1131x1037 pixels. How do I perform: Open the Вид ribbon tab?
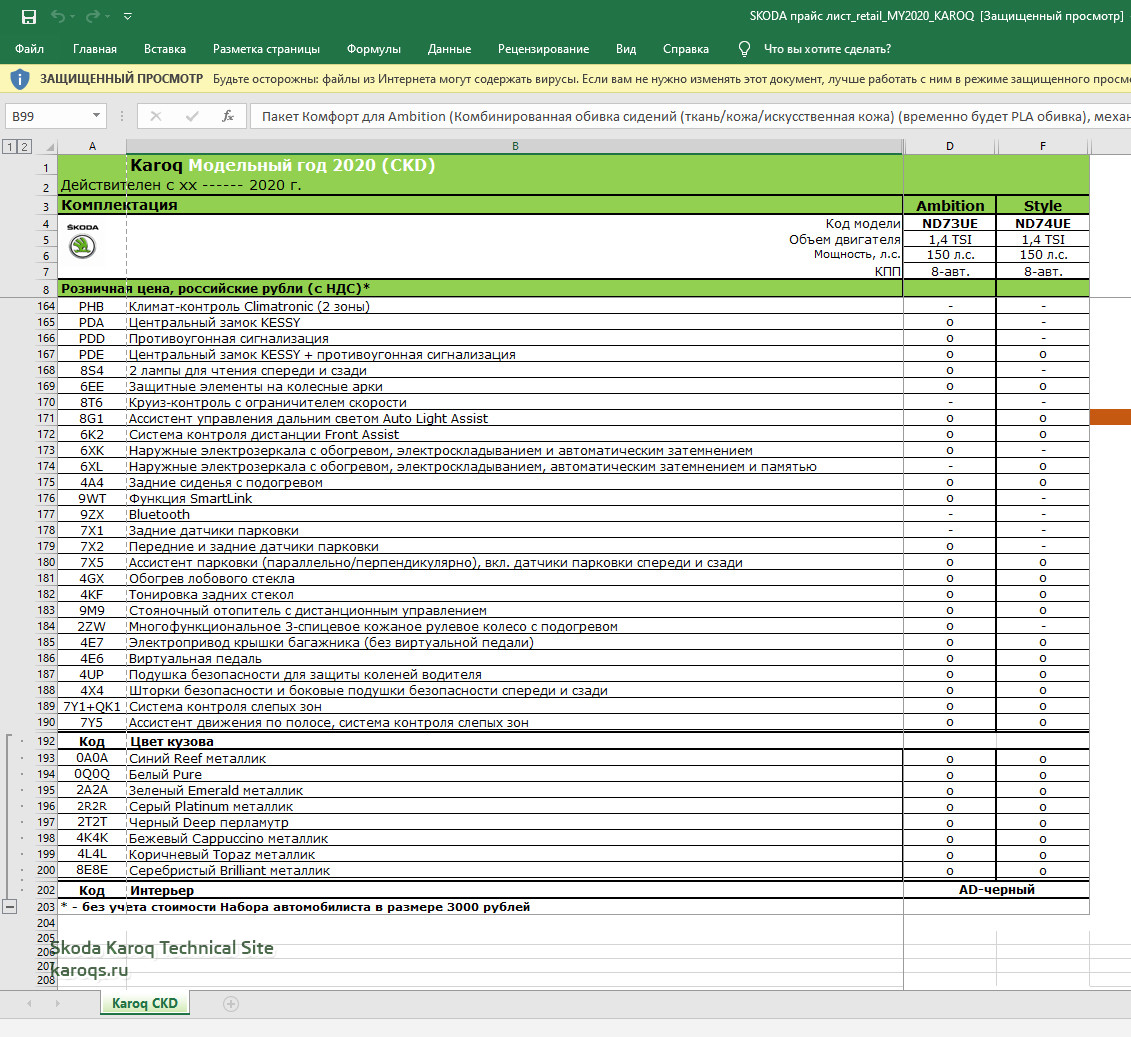[626, 49]
